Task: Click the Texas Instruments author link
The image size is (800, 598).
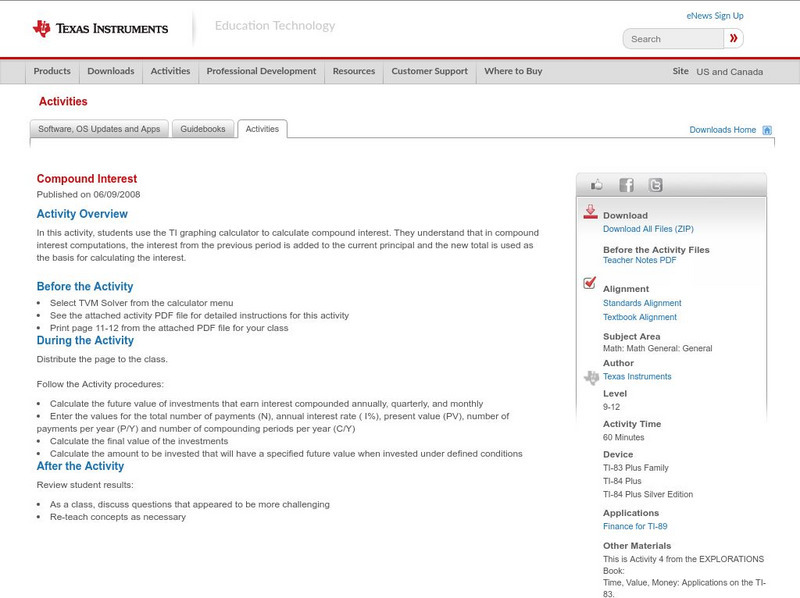Action: pos(637,377)
